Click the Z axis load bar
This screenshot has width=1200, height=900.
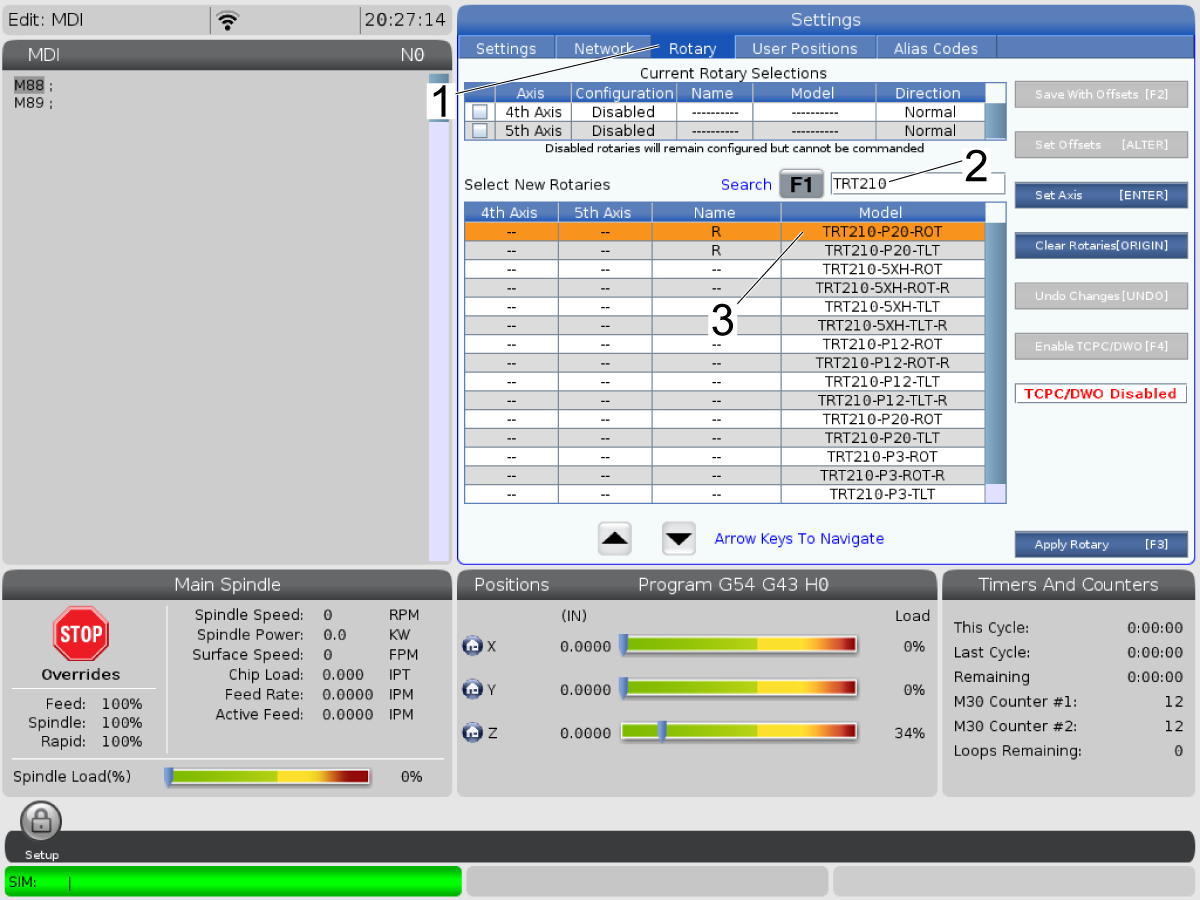(739, 732)
